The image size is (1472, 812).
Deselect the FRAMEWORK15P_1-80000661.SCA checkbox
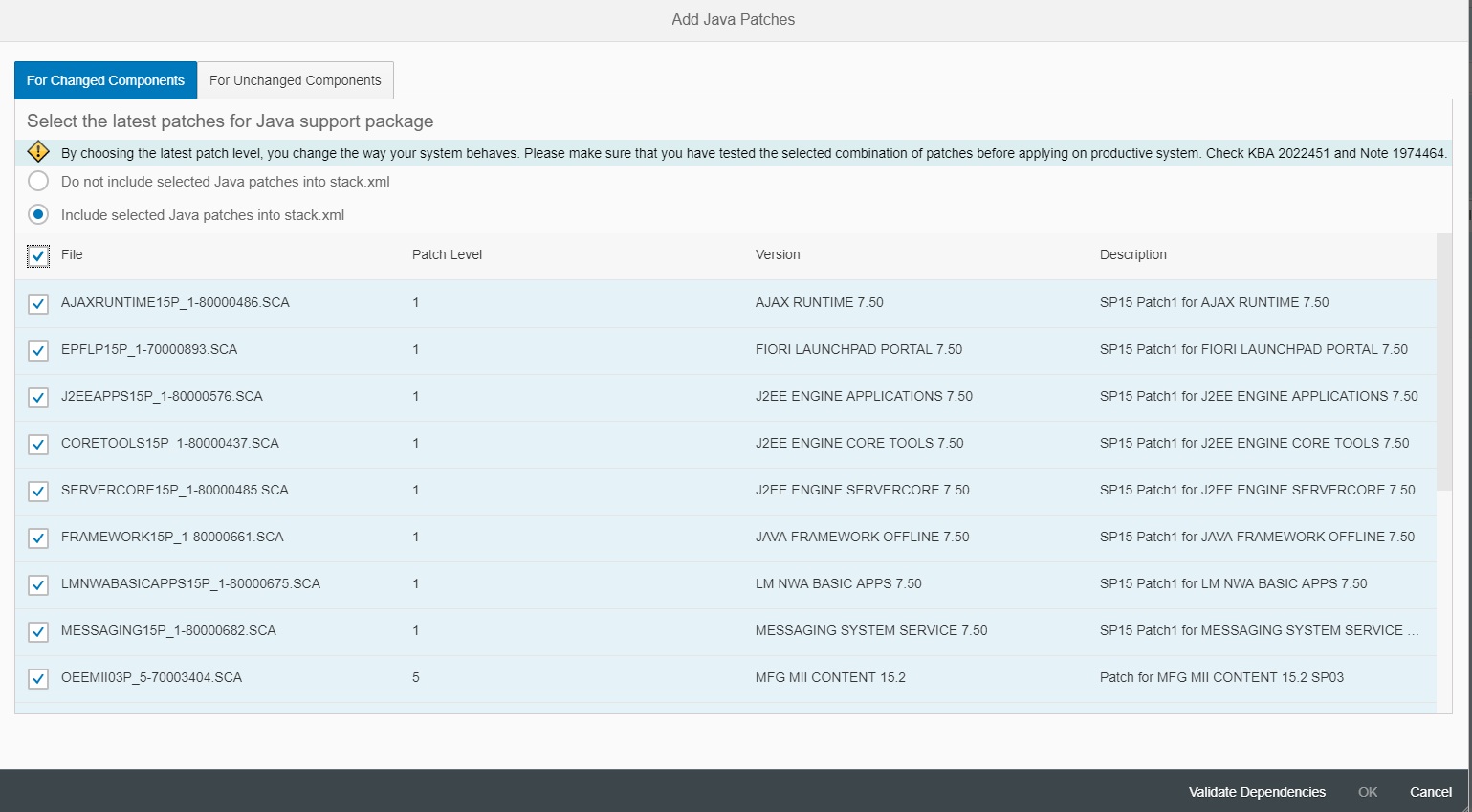[38, 538]
